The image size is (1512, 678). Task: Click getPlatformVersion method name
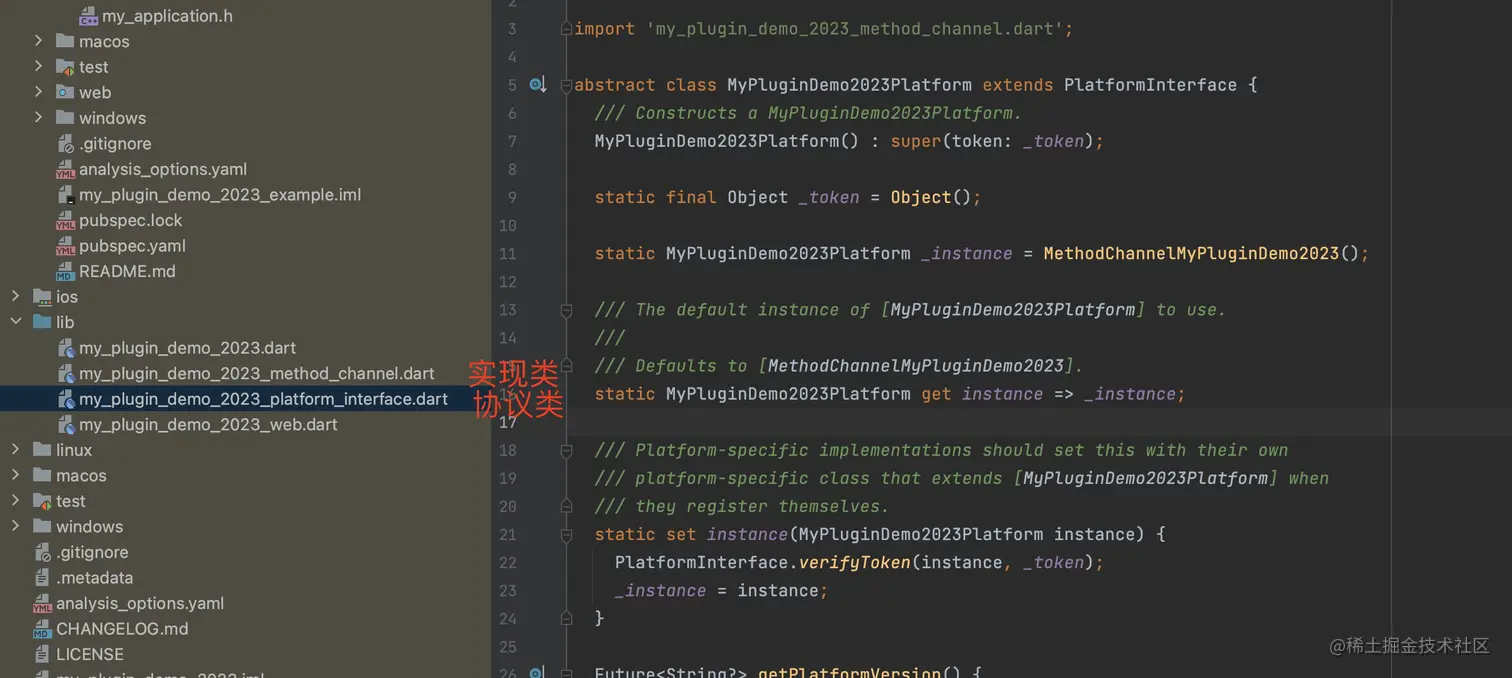tap(850, 671)
